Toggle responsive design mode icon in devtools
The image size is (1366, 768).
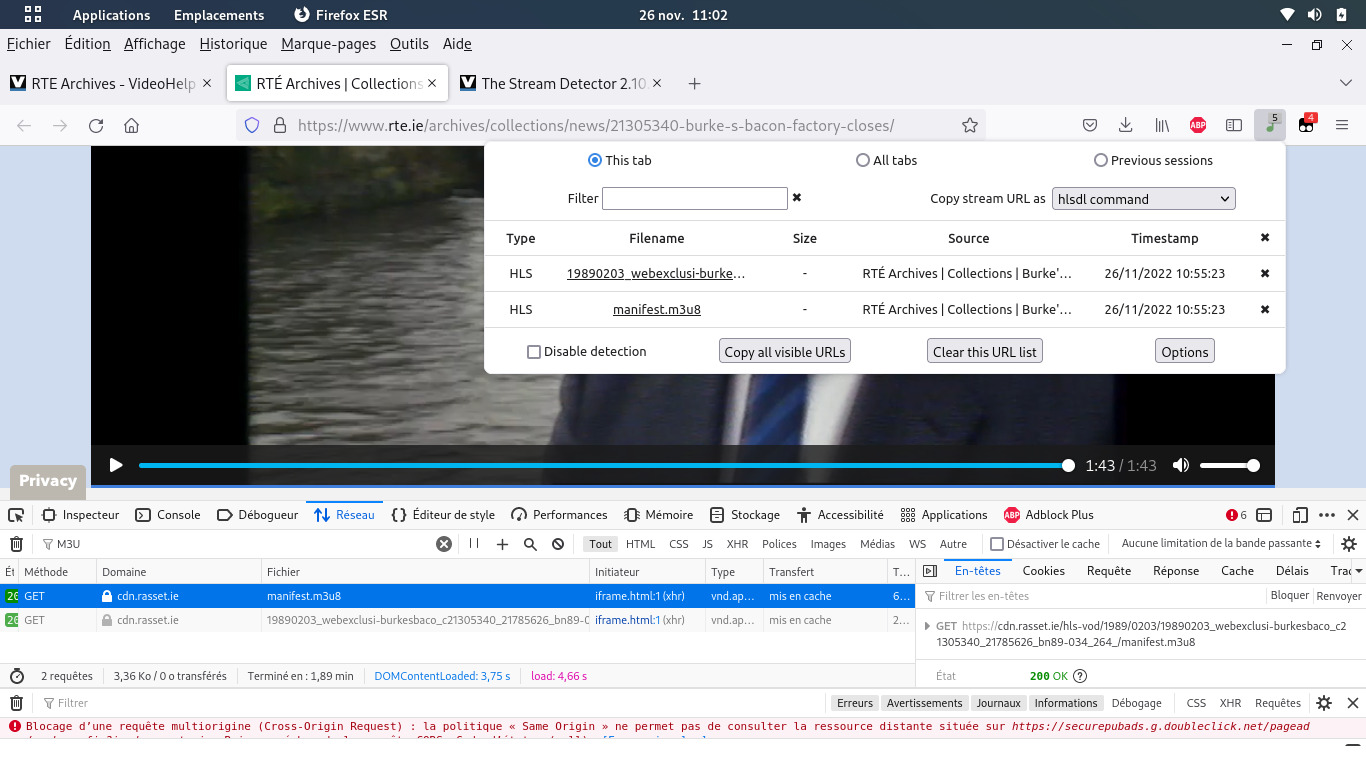(1300, 515)
